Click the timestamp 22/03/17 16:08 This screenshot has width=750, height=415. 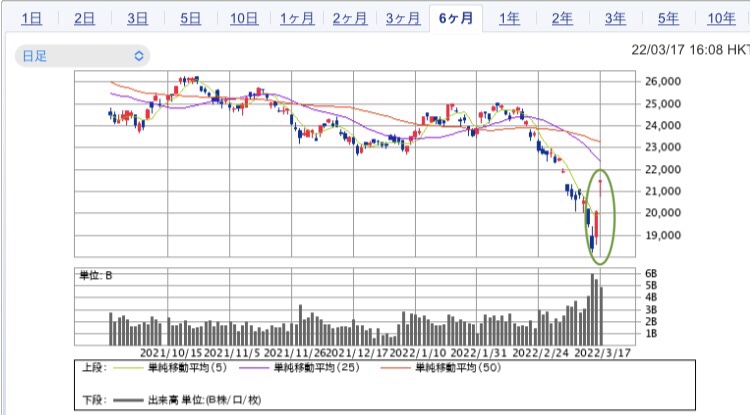click(x=677, y=50)
